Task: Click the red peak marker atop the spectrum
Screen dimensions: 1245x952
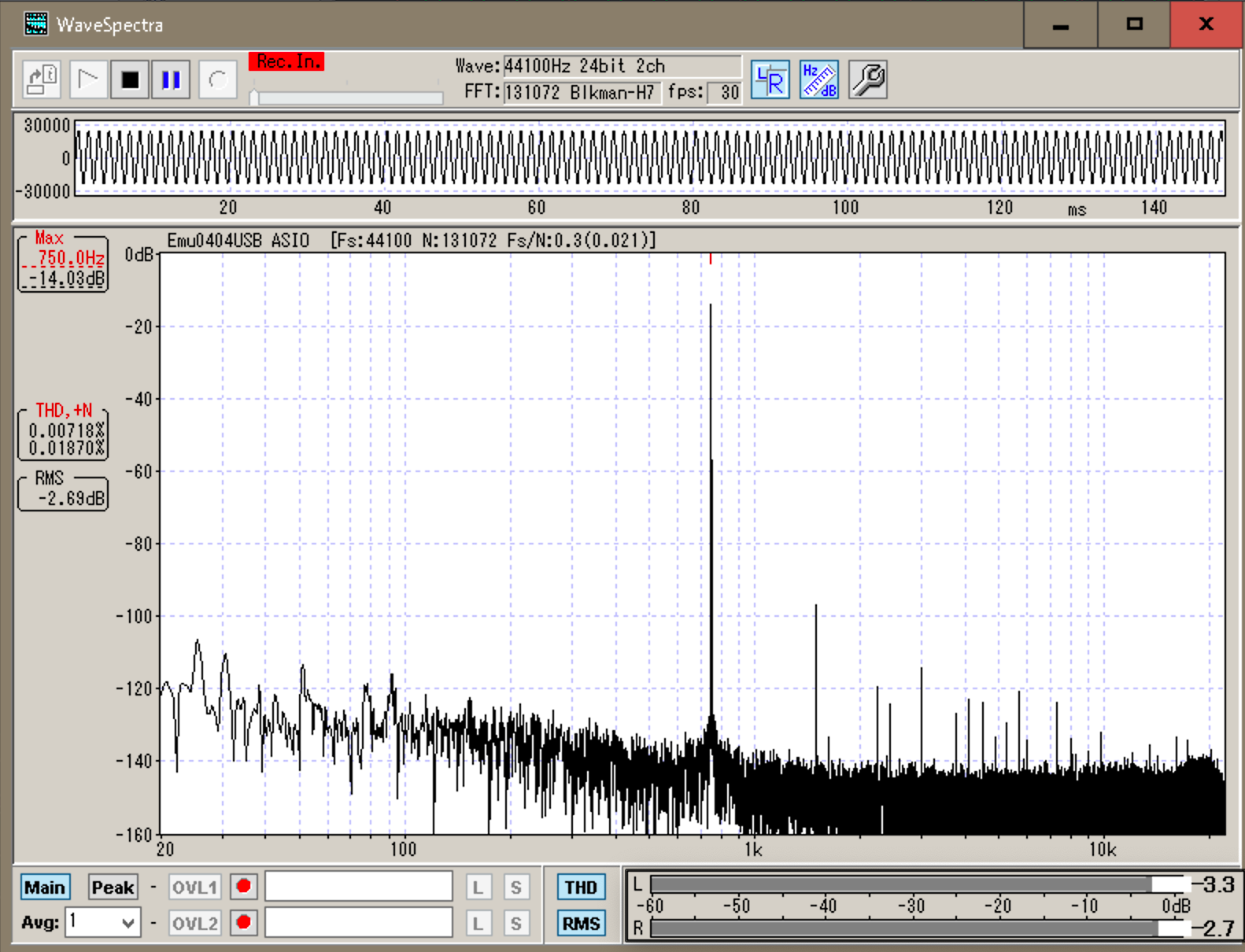Action: (x=711, y=259)
